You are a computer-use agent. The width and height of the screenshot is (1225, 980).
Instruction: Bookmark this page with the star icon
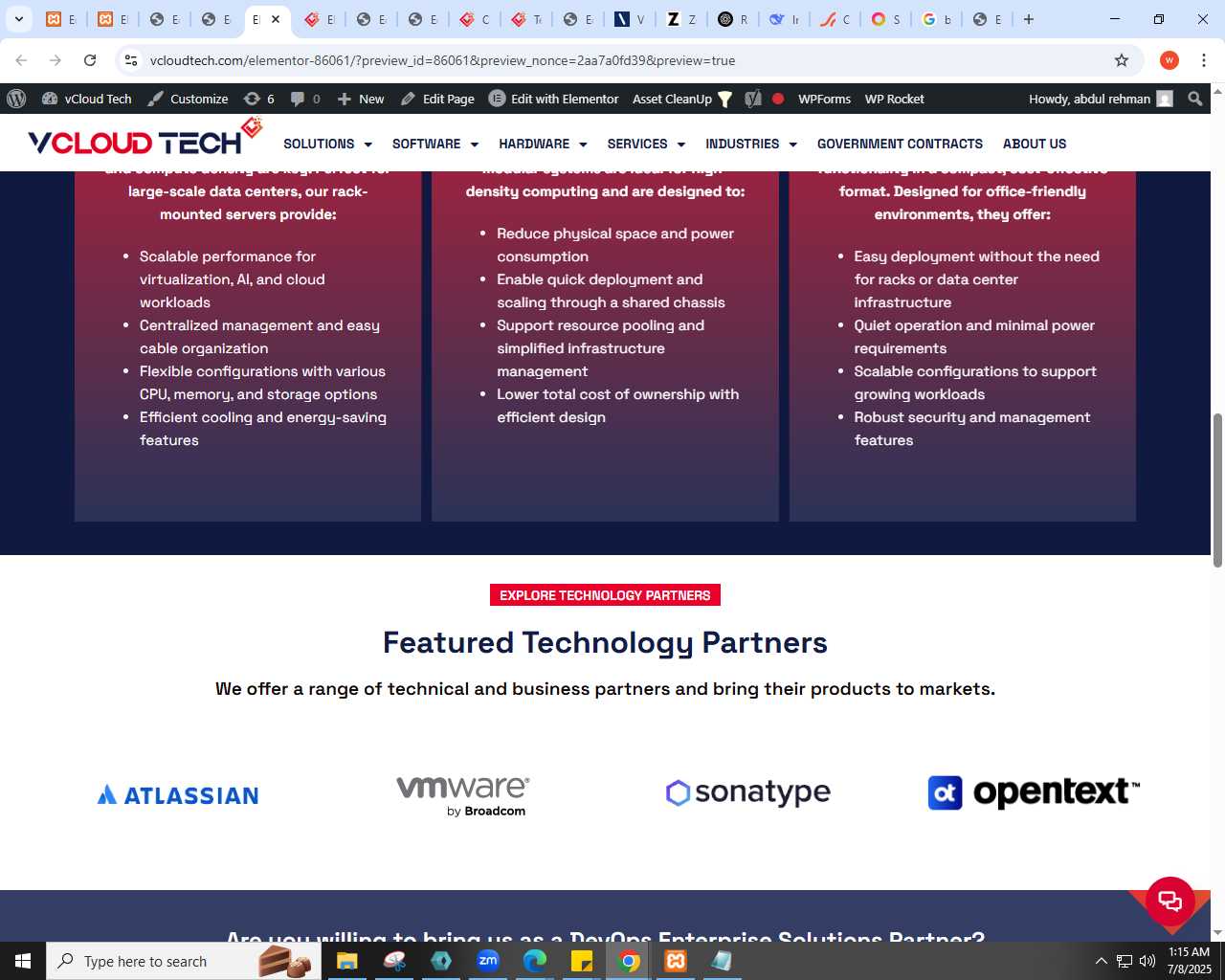pyautogui.click(x=1122, y=60)
